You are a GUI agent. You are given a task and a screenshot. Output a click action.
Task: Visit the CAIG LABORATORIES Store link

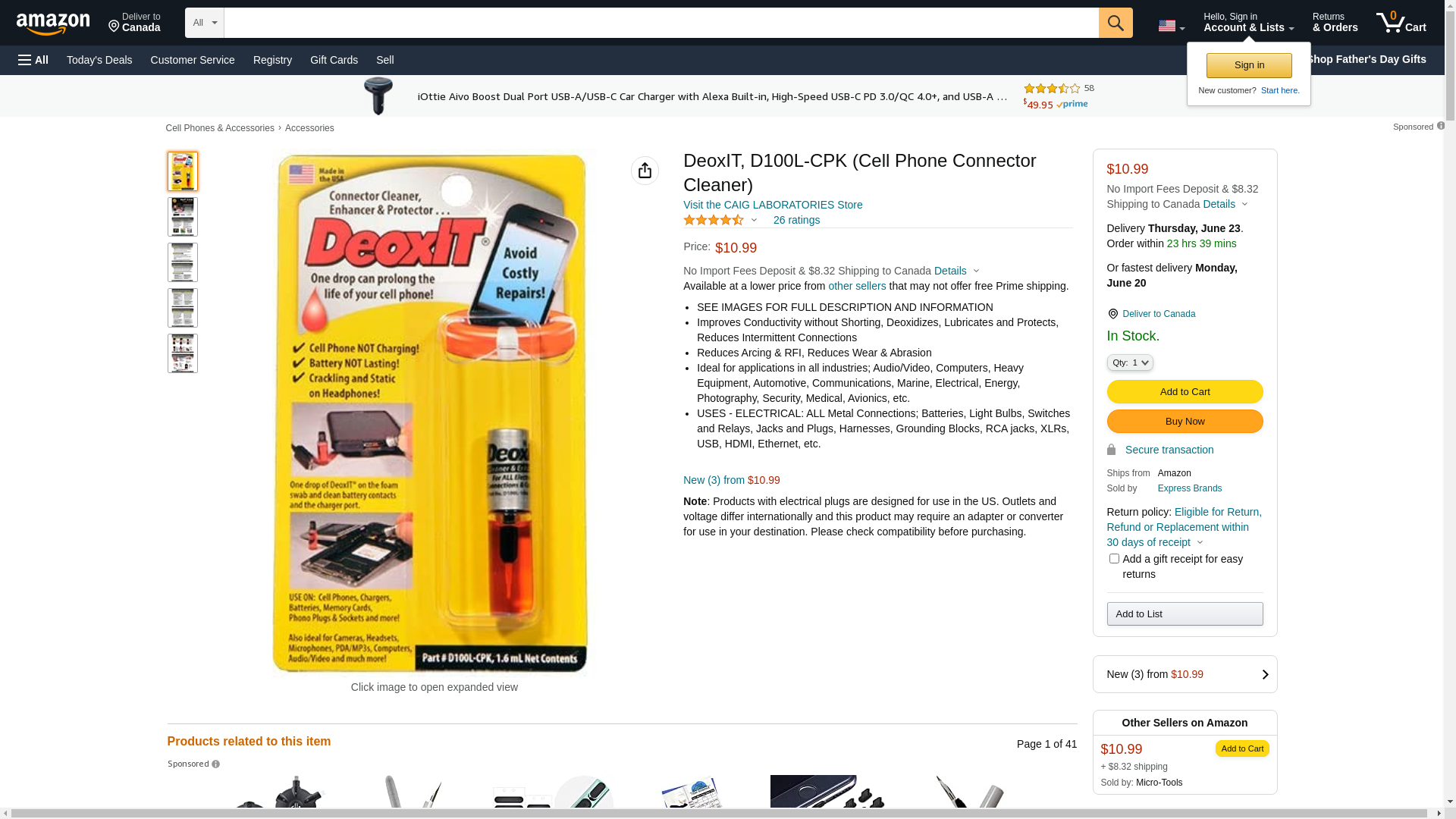(x=773, y=205)
